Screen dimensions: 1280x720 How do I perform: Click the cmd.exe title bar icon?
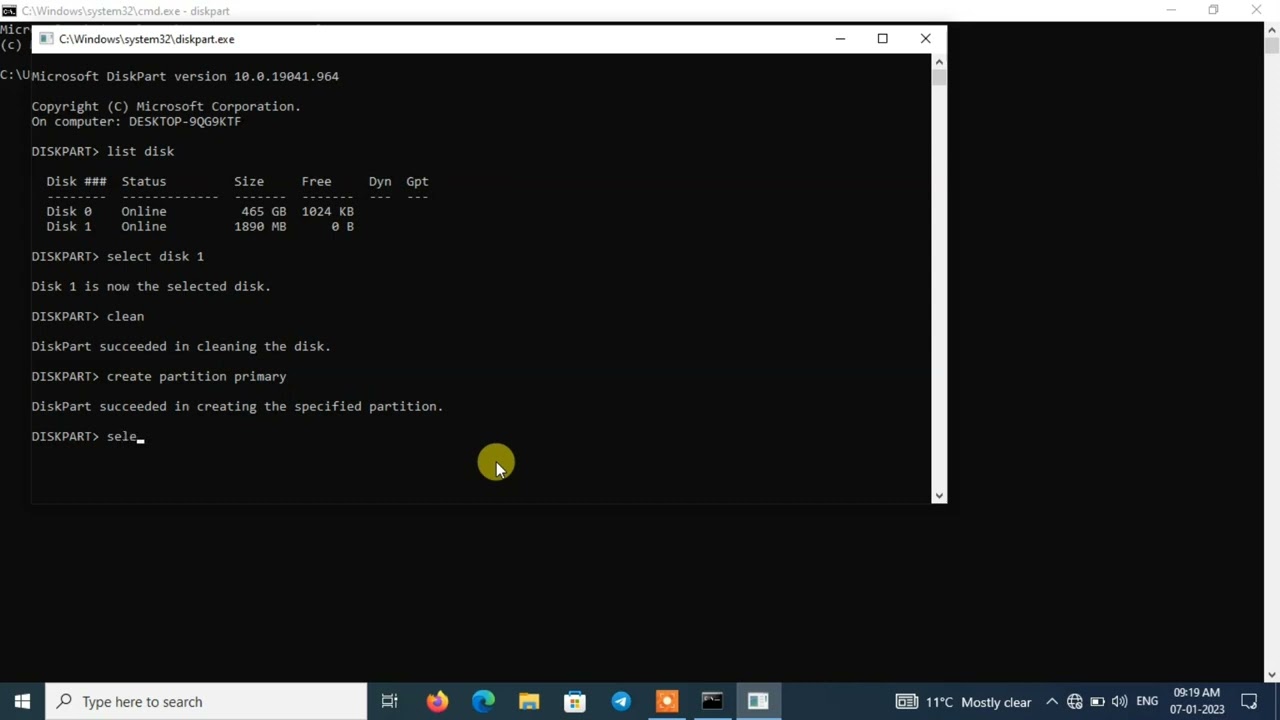tap(9, 10)
